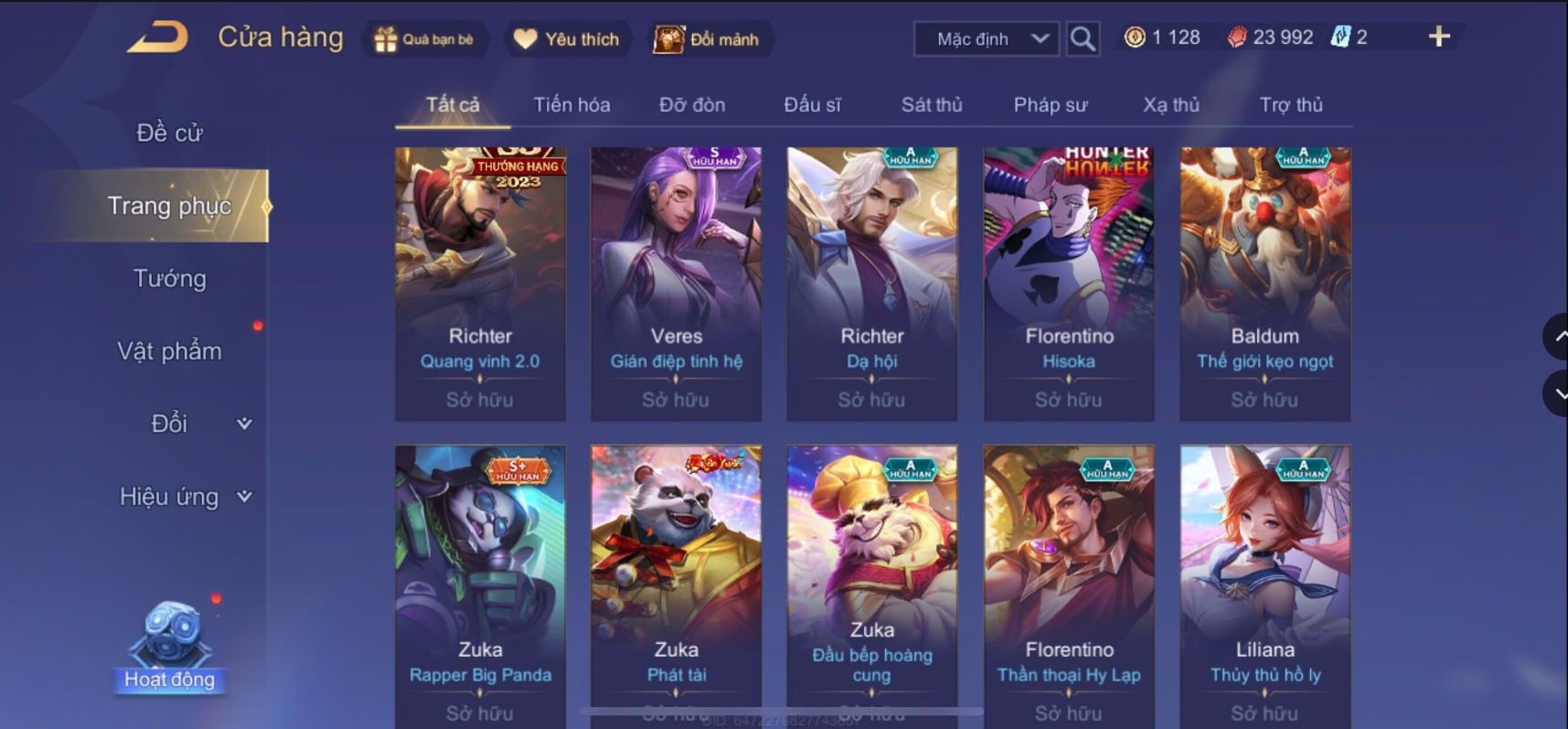Open the Vật phẩm sidebar section
Viewport: 1568px width, 729px height.
click(x=170, y=351)
